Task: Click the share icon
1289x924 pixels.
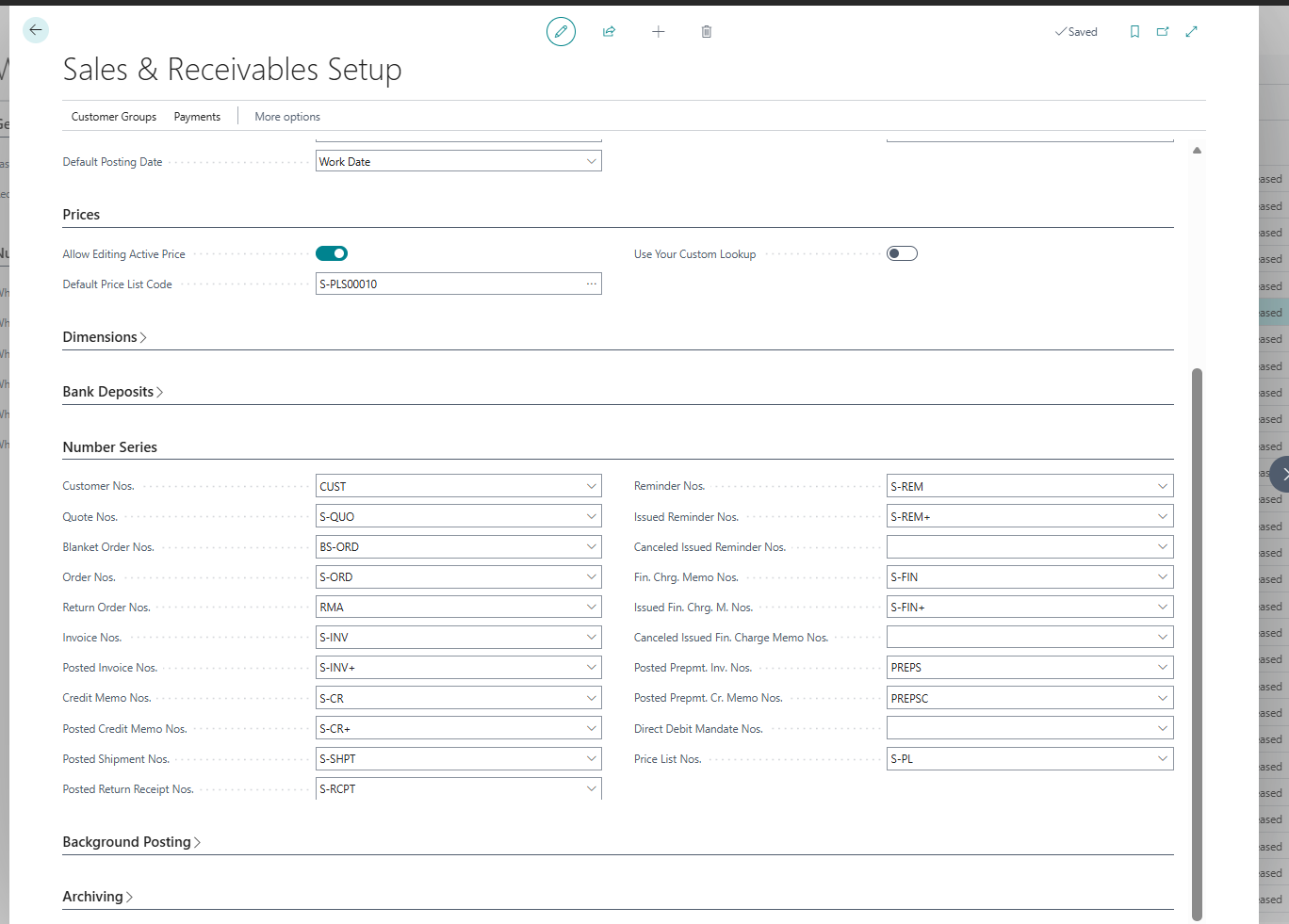Action: 610,31
